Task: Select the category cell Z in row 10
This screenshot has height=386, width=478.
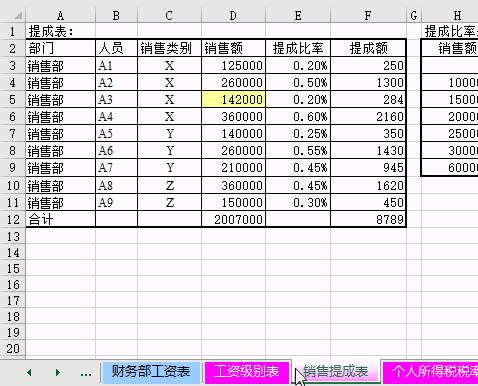Action: pos(169,185)
